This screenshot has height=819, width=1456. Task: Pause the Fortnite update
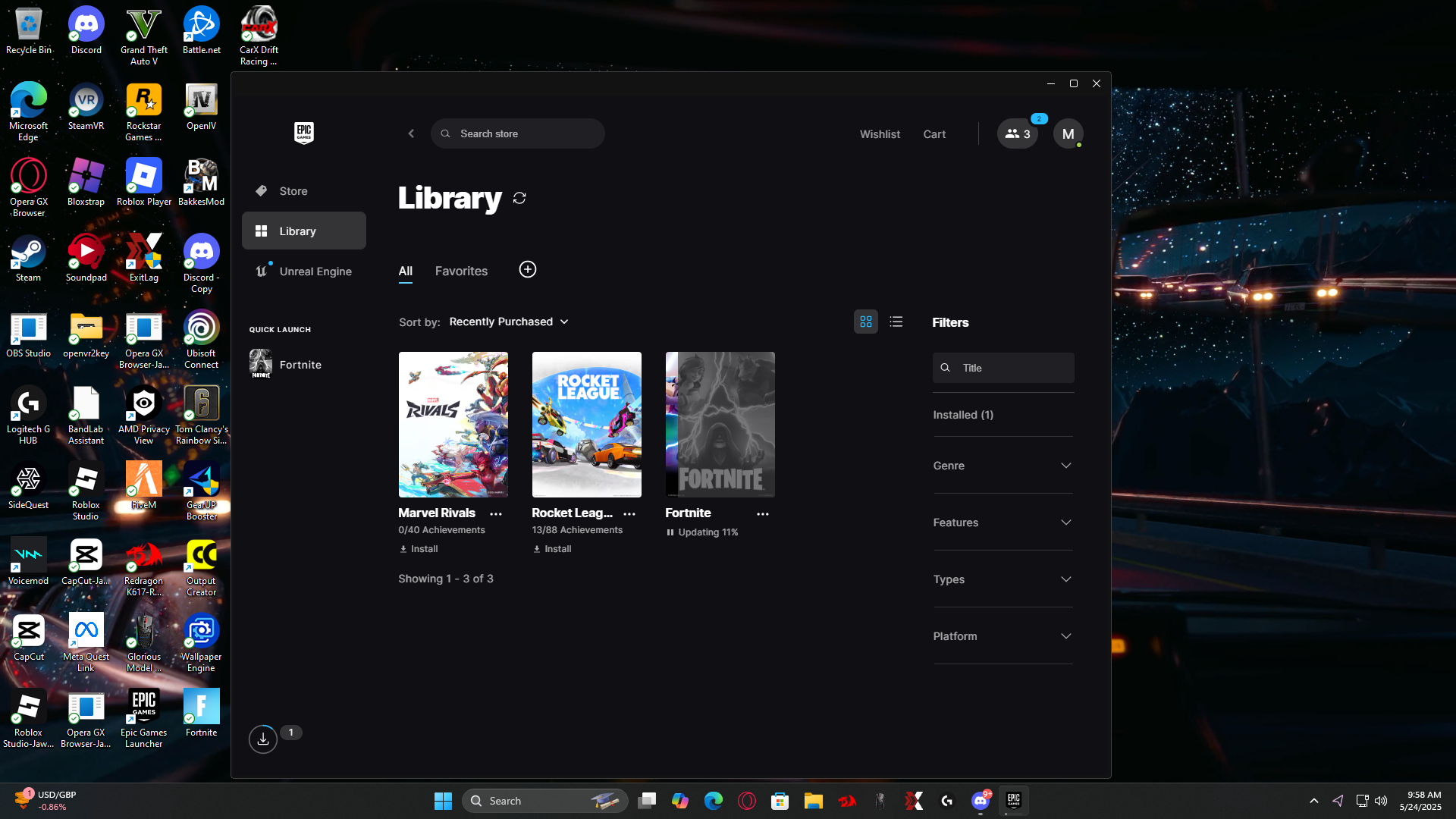pyautogui.click(x=670, y=532)
